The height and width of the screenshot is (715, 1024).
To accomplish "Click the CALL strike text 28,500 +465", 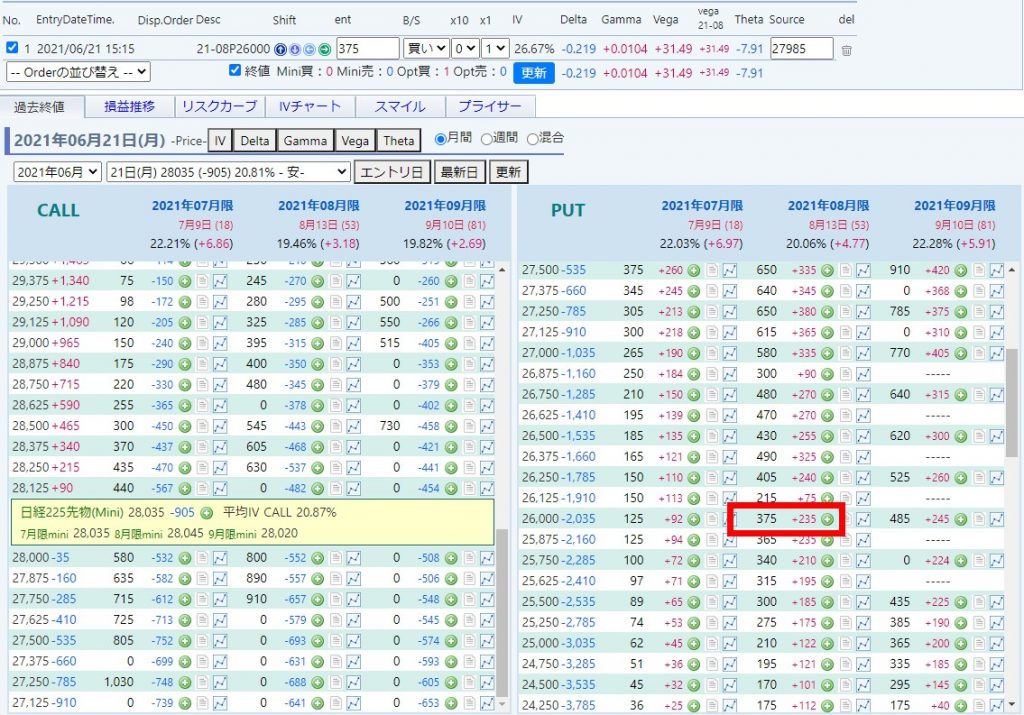I will click(x=46, y=426).
